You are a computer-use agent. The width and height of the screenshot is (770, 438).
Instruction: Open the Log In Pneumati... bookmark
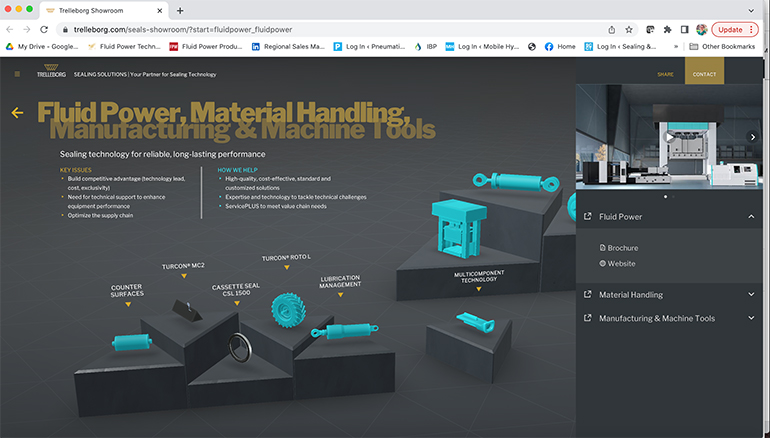click(369, 47)
